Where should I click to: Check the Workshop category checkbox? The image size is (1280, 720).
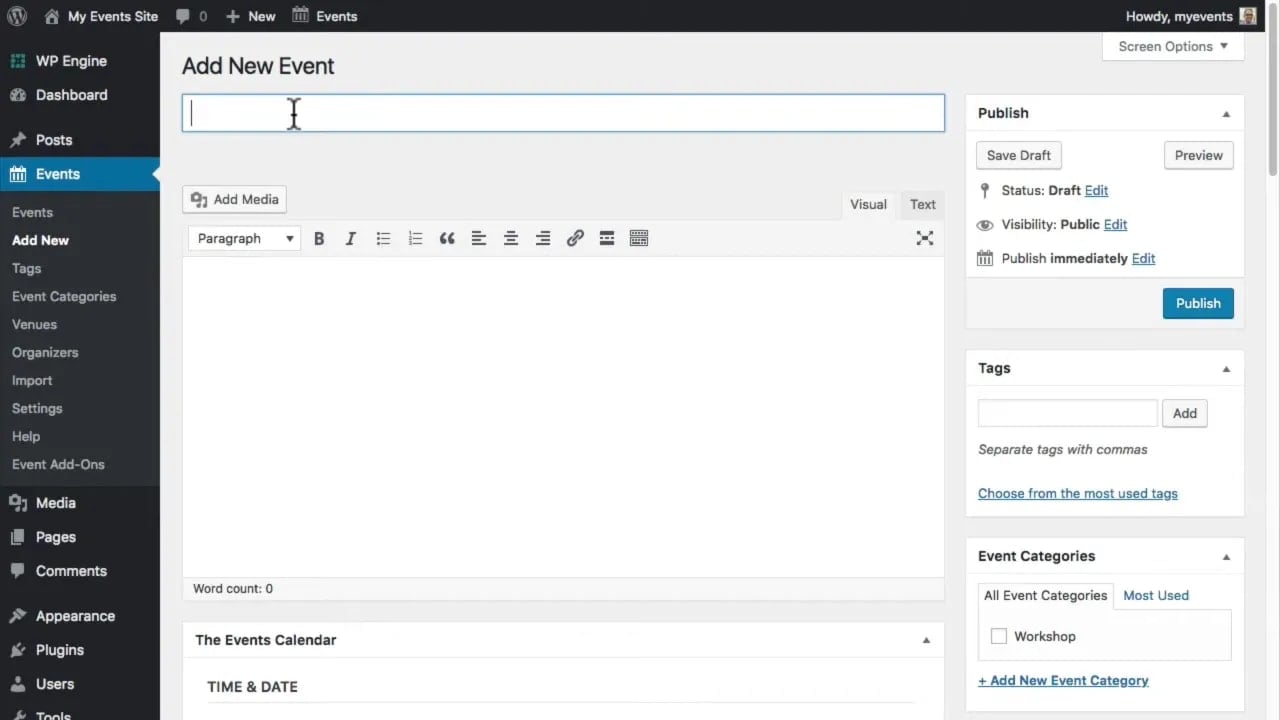pyautogui.click(x=999, y=636)
